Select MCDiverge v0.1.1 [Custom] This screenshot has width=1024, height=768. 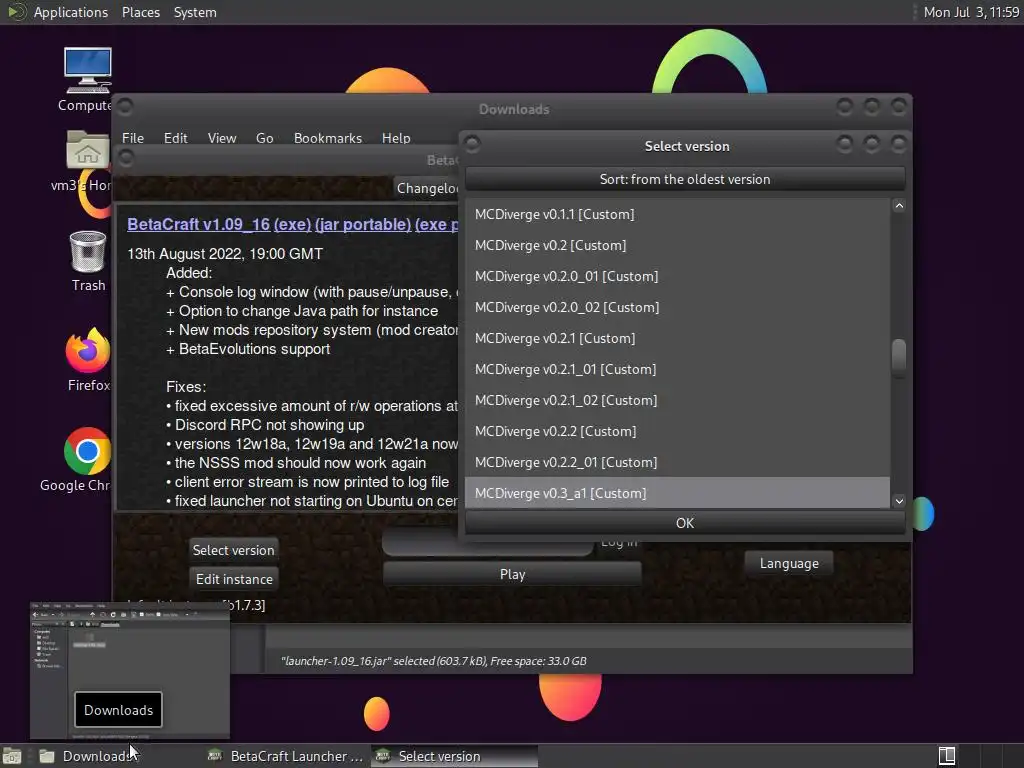point(677,214)
